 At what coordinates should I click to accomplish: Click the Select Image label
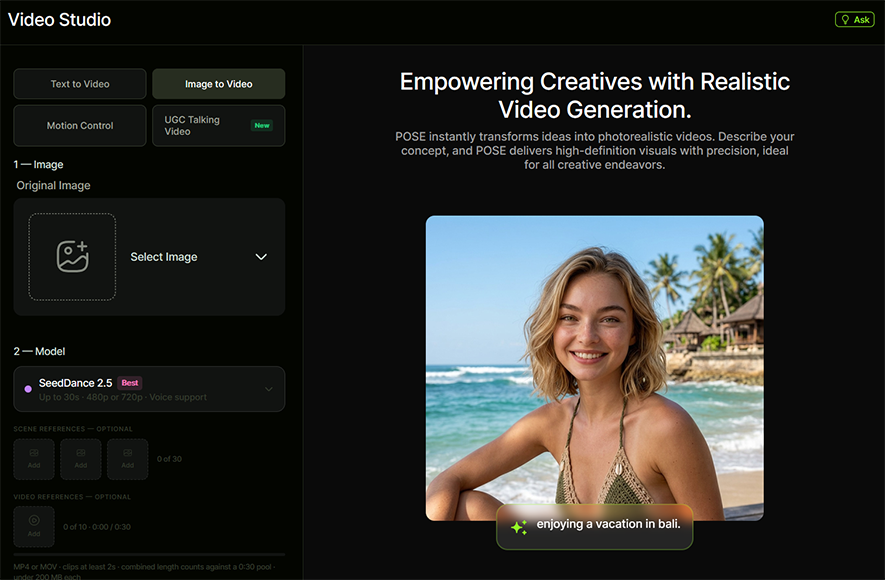(x=164, y=257)
